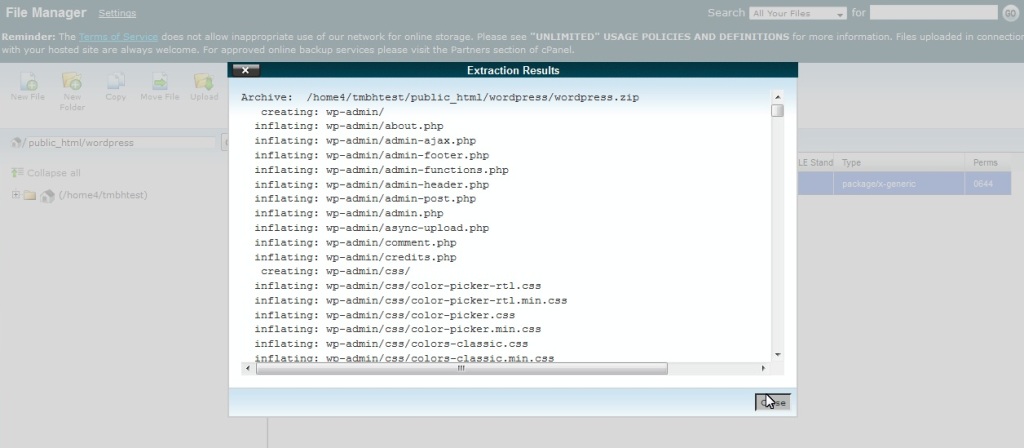Image resolution: width=1024 pixels, height=448 pixels.
Task: Click the Extraction Results title bar
Action: [x=513, y=71]
